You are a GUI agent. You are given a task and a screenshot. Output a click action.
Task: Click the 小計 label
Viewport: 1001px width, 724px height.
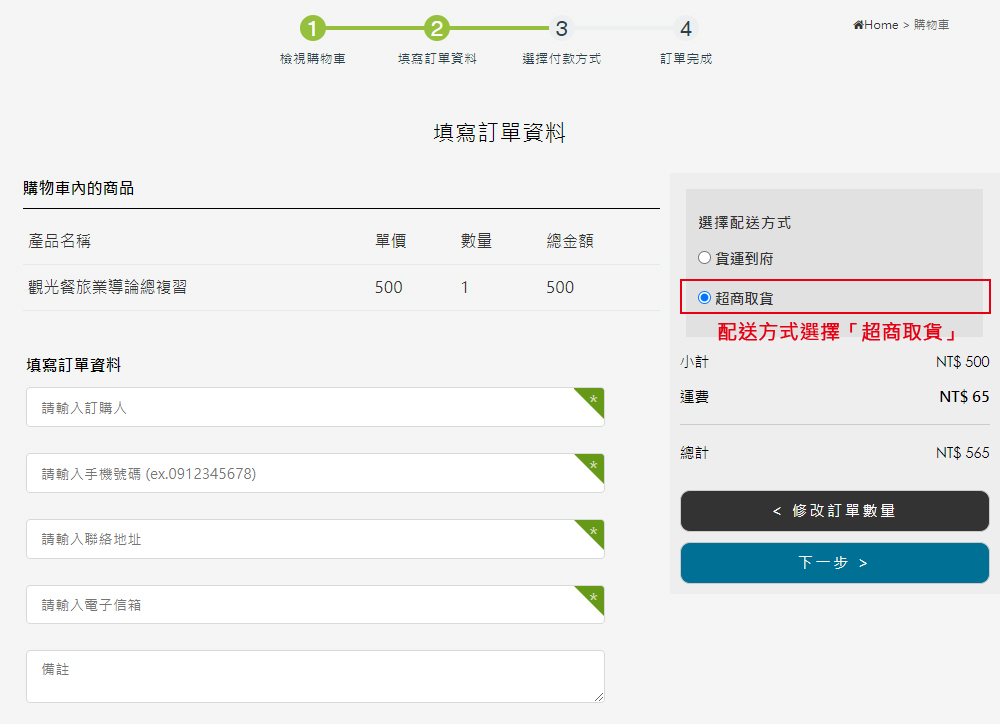695,362
